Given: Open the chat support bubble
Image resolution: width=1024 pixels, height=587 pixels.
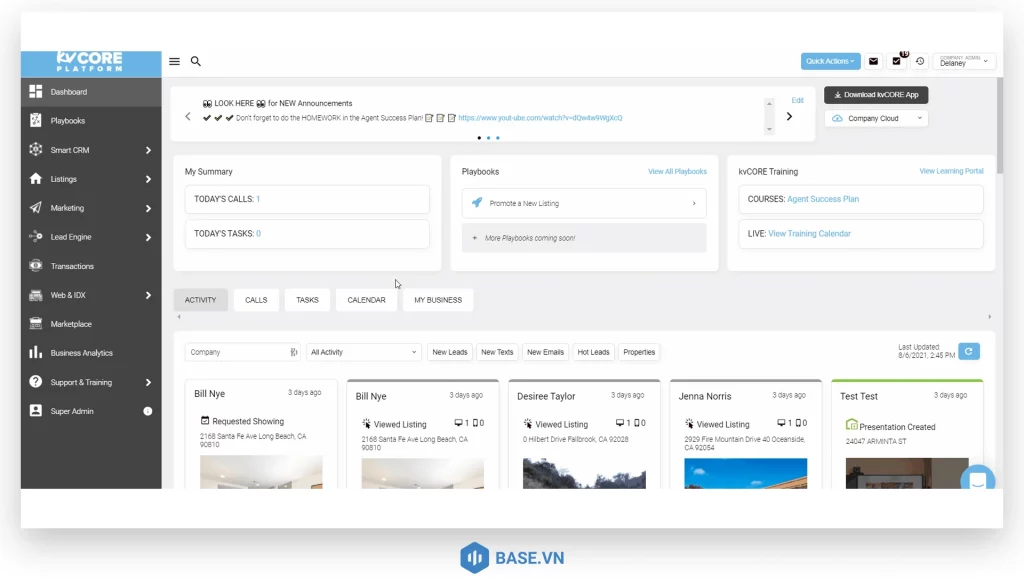Looking at the screenshot, I should tap(977, 481).
